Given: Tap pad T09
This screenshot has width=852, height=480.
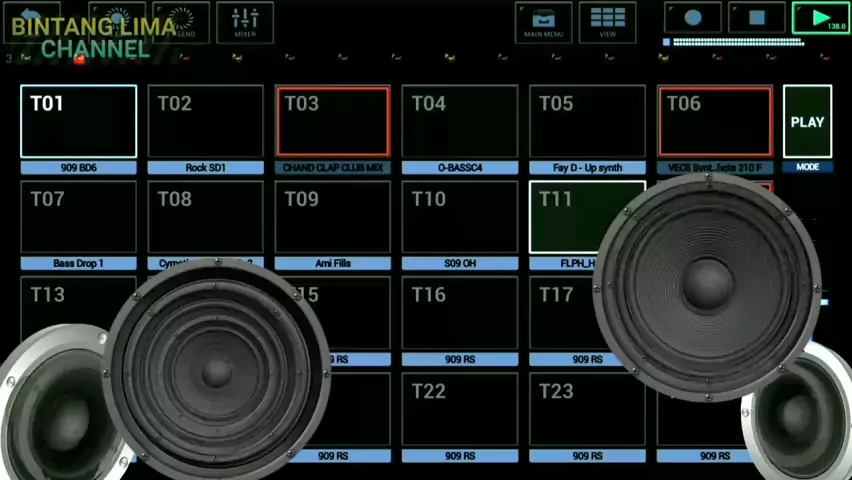Looking at the screenshot, I should pos(332,216).
